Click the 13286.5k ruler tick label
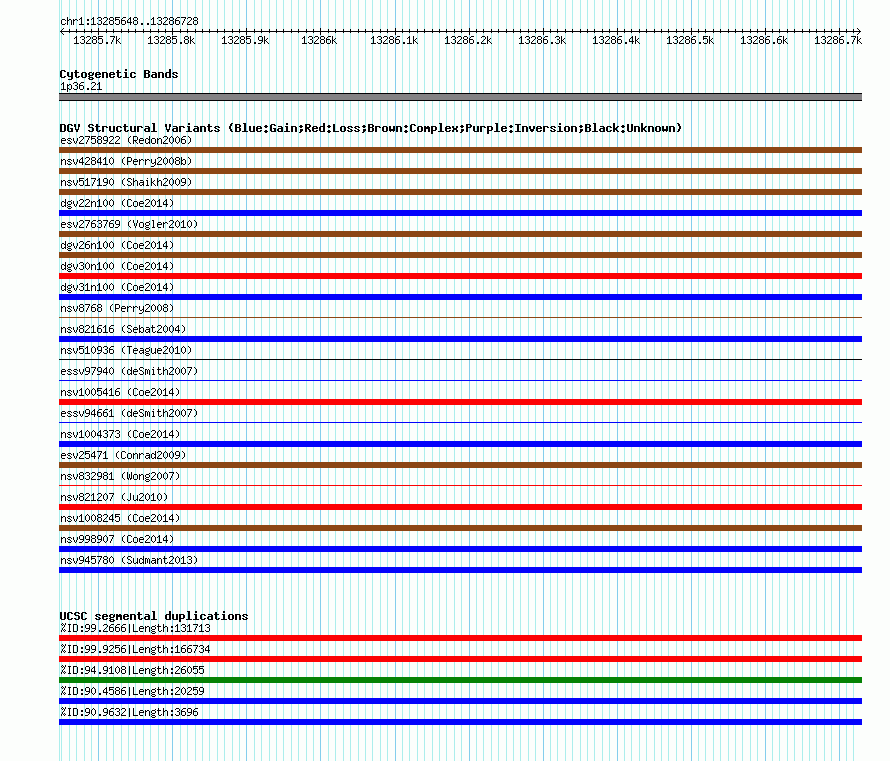This screenshot has height=761, width=890. tap(690, 40)
